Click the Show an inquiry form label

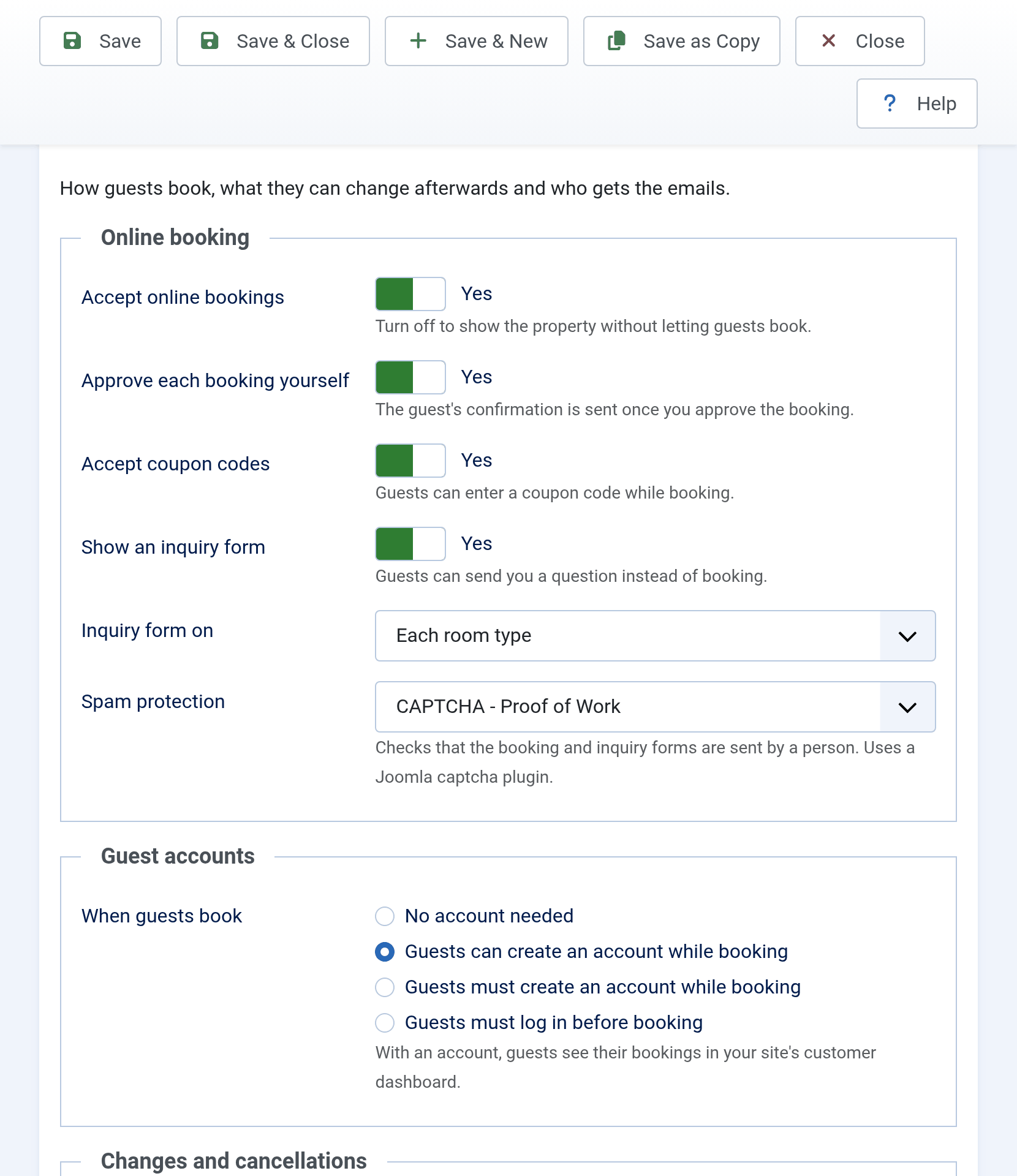173,547
